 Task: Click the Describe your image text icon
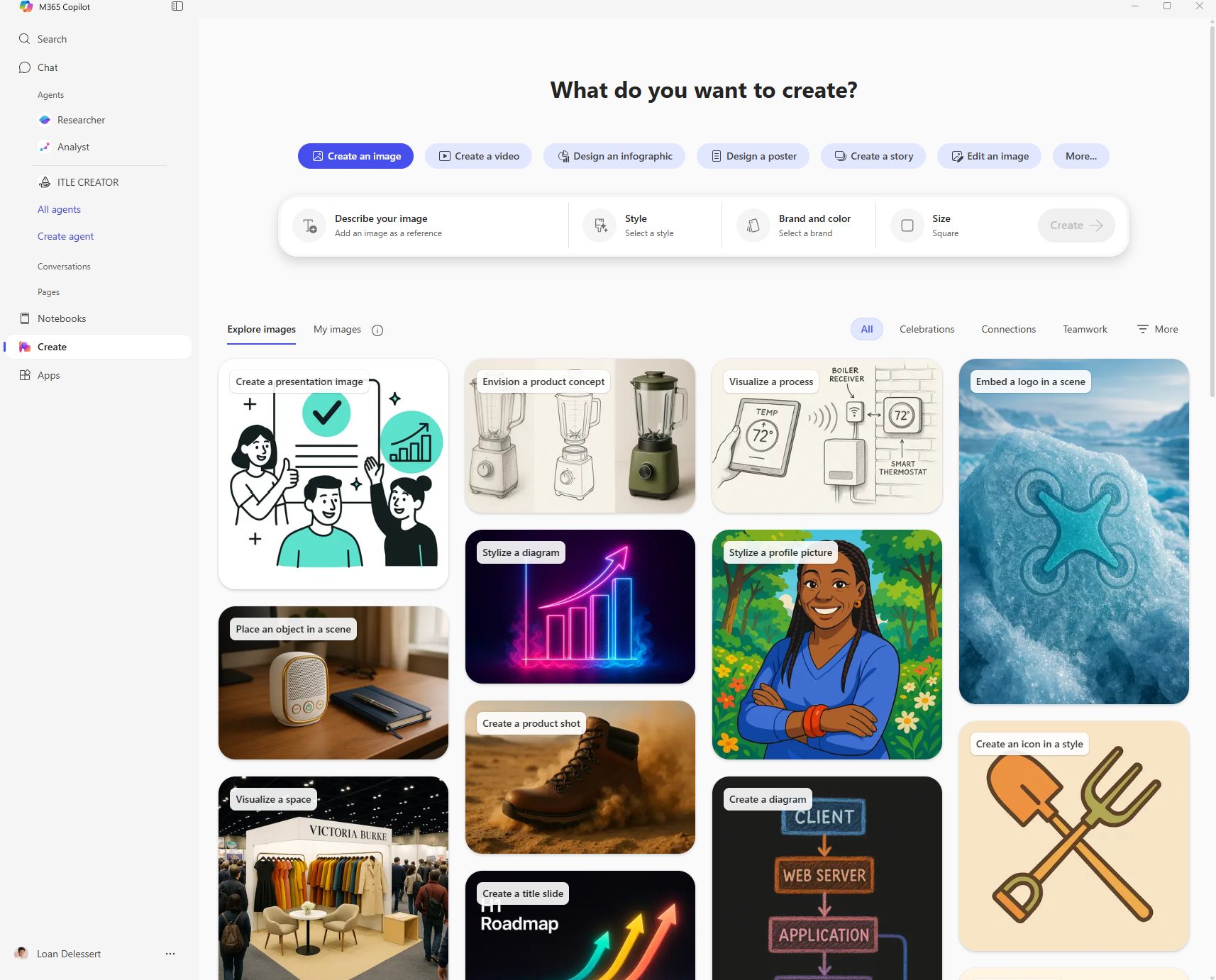pyautogui.click(x=309, y=225)
